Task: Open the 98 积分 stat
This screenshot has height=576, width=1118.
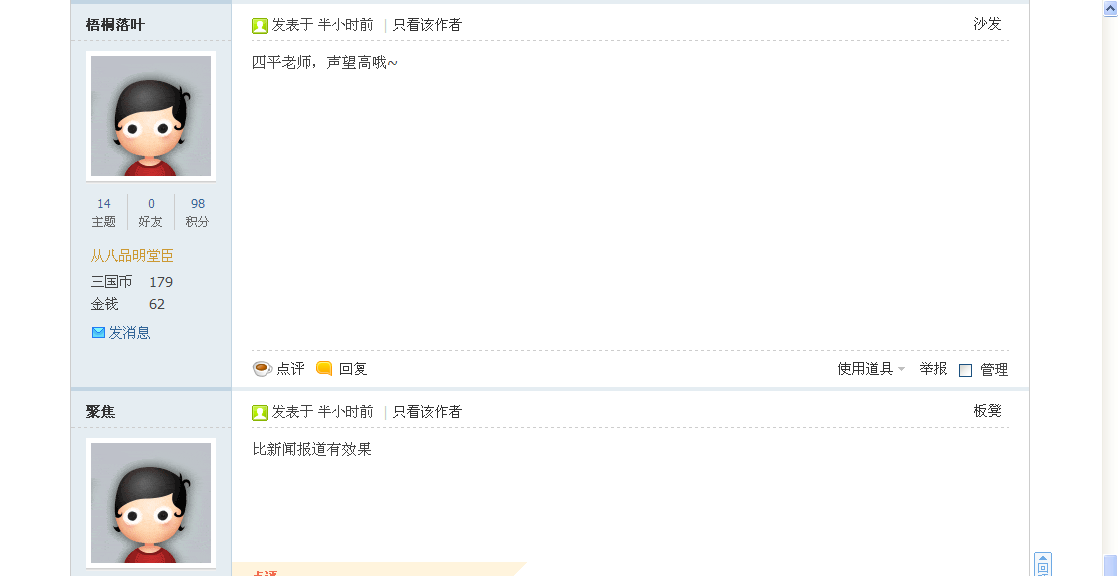Action: (198, 212)
